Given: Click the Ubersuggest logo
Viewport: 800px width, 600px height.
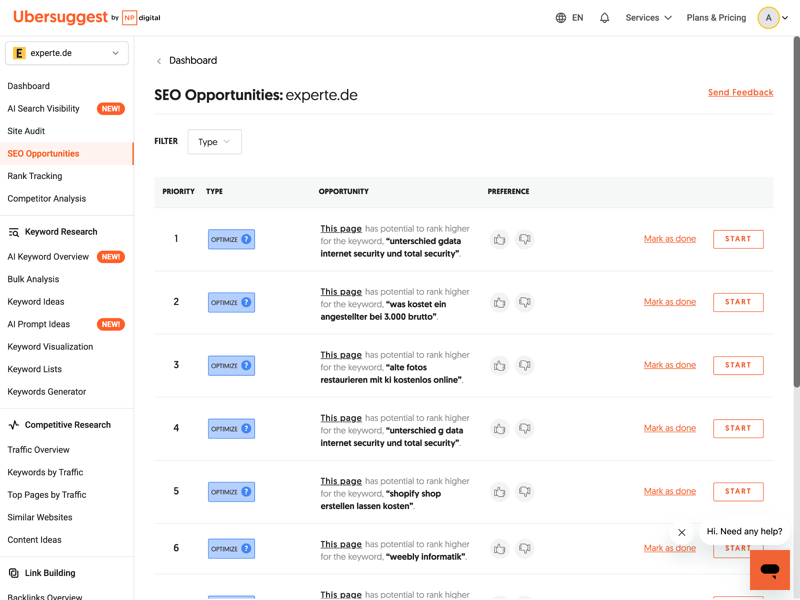Looking at the screenshot, I should [60, 17].
